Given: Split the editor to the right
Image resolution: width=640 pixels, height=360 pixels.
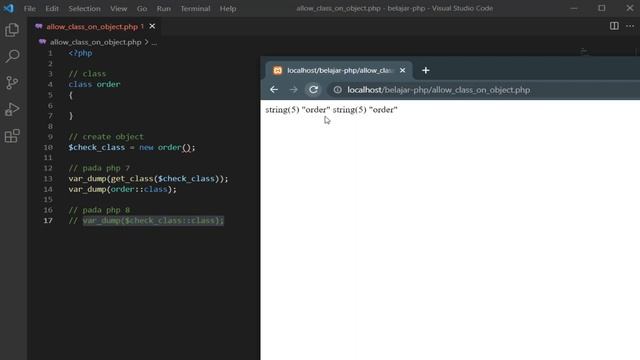Looking at the screenshot, I should pyautogui.click(x=614, y=26).
